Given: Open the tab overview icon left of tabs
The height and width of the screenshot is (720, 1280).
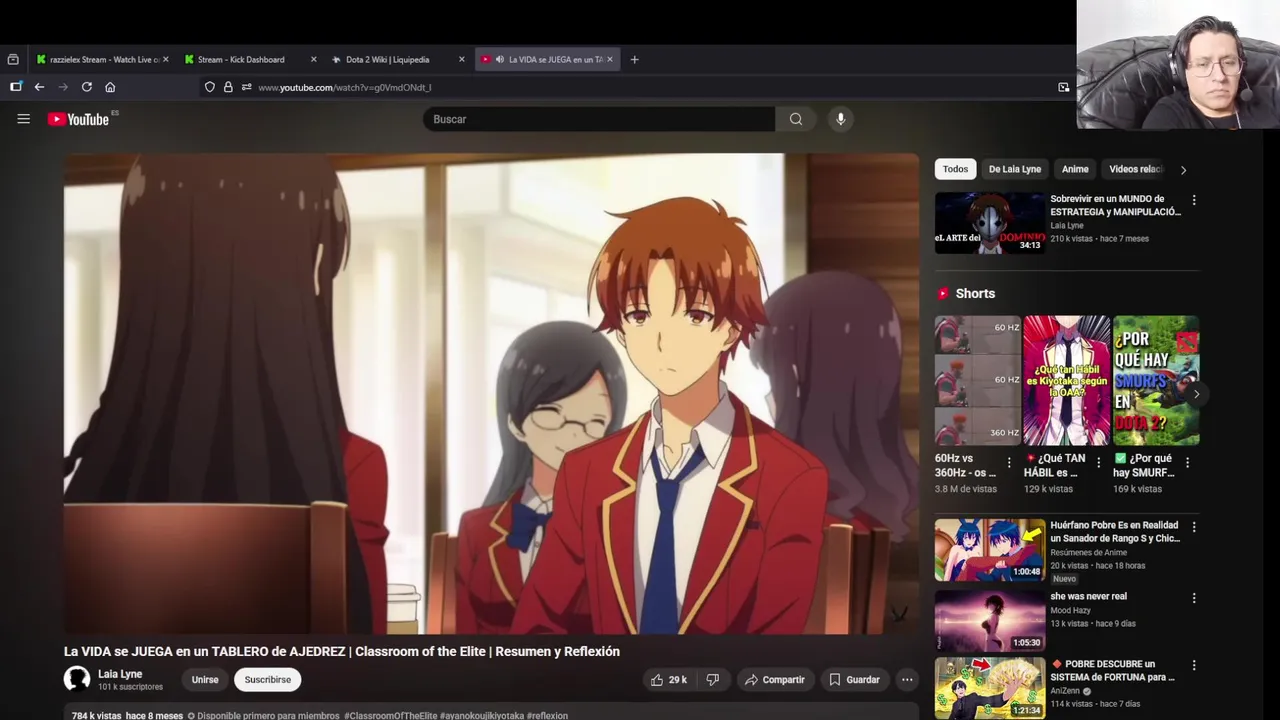Looking at the screenshot, I should point(13,59).
